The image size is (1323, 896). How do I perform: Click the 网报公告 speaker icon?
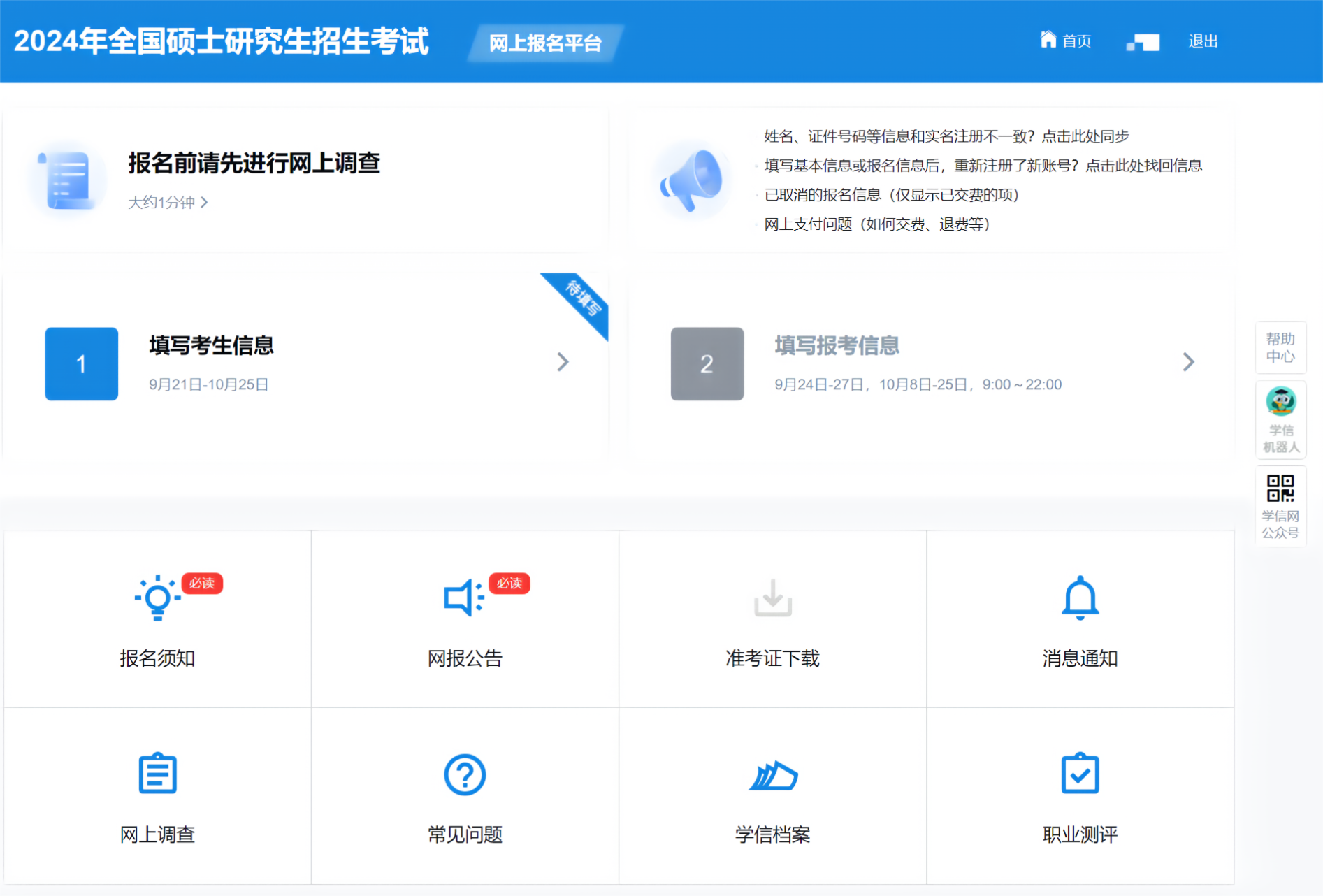pos(461,598)
